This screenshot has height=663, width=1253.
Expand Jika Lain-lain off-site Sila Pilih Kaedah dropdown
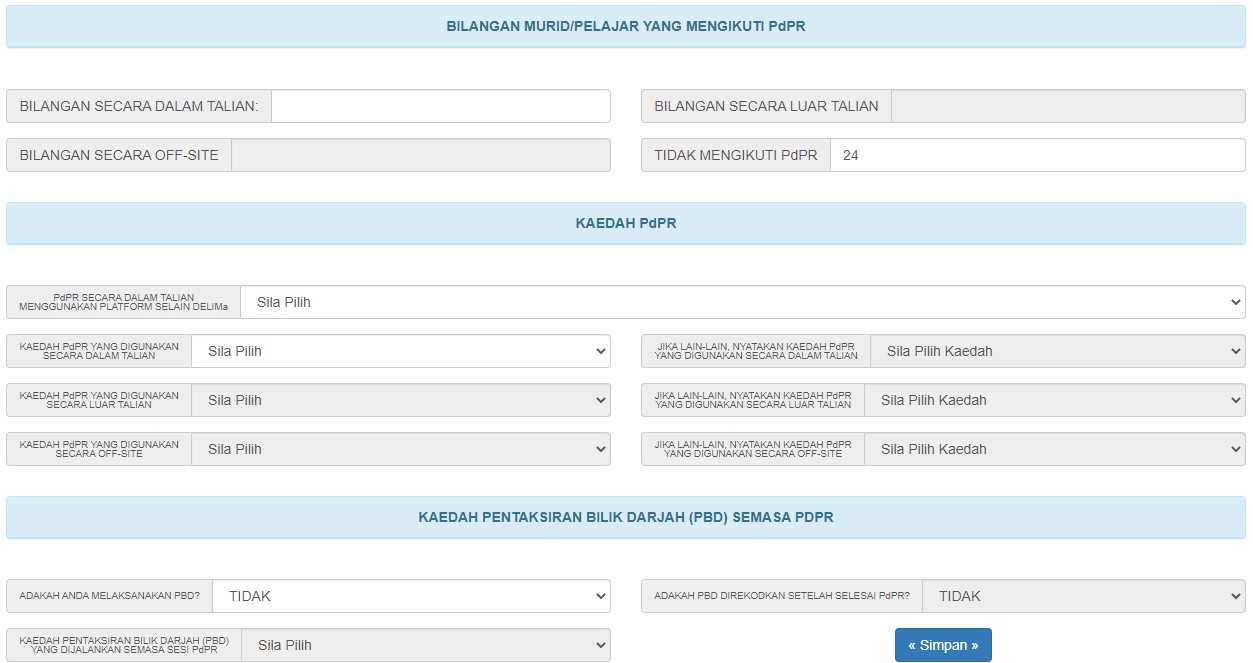click(x=1054, y=449)
